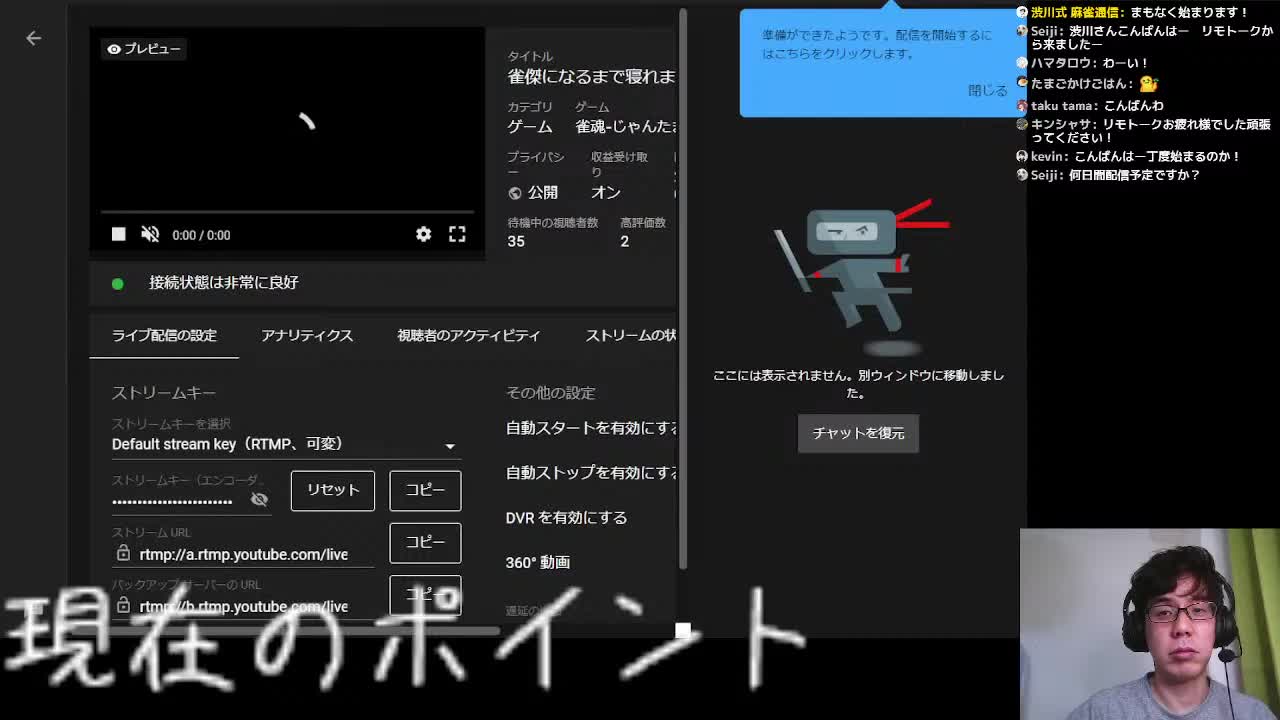Click the 接続状態は非常に良好 status text

(x=224, y=283)
